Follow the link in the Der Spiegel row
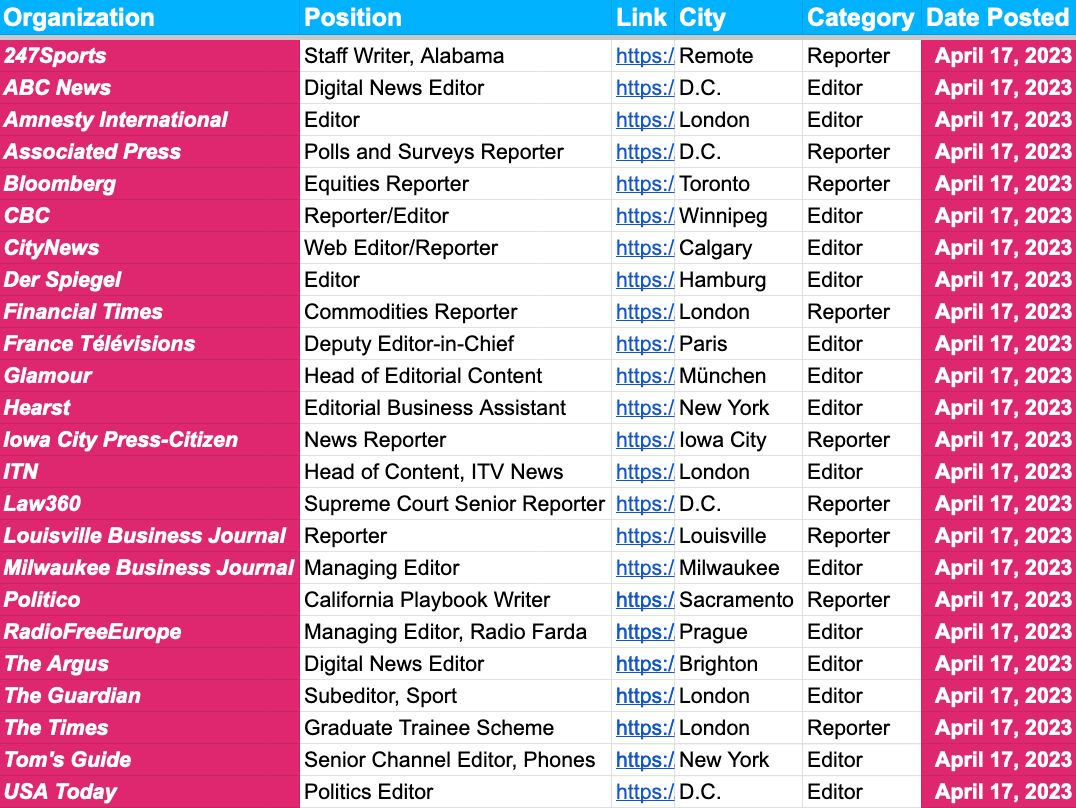This screenshot has height=808, width=1076. pyautogui.click(x=644, y=280)
